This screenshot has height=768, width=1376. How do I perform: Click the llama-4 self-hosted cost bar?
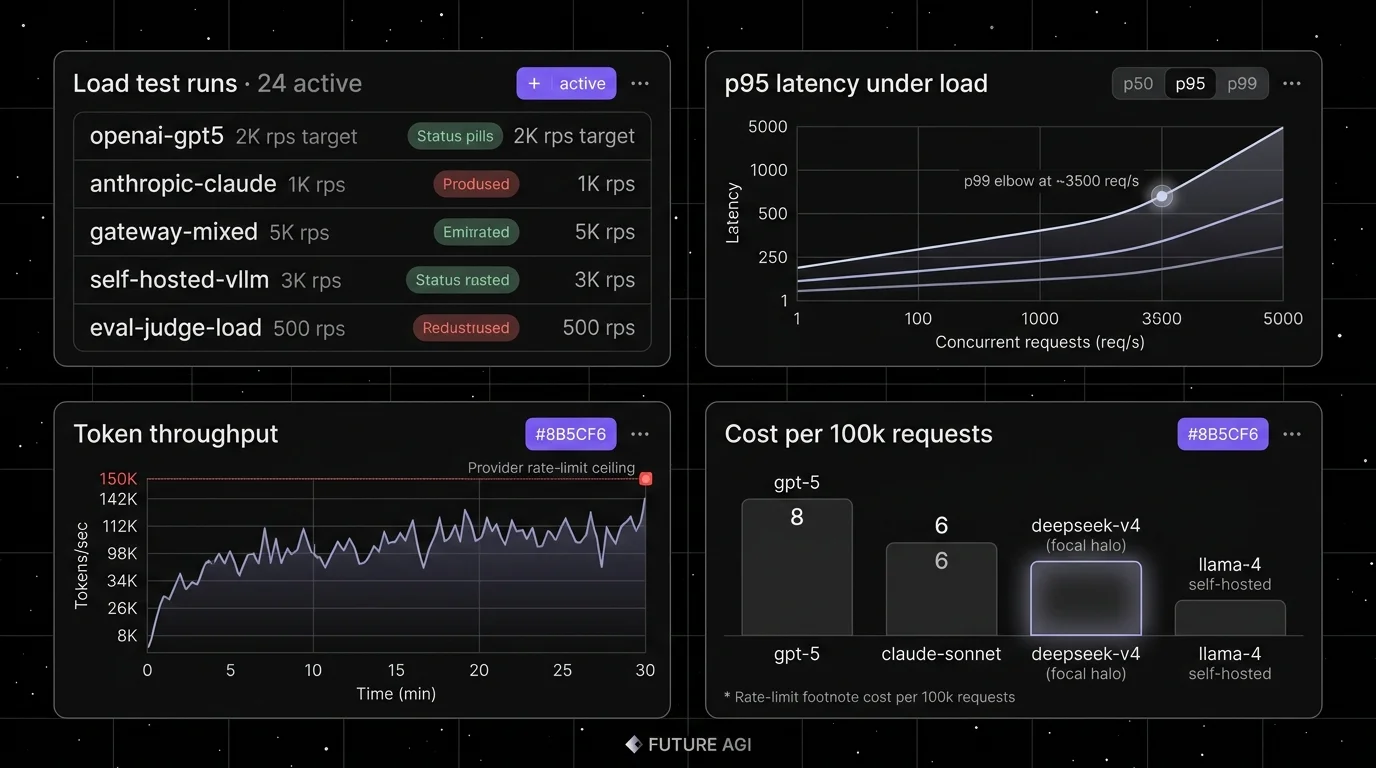1230,618
